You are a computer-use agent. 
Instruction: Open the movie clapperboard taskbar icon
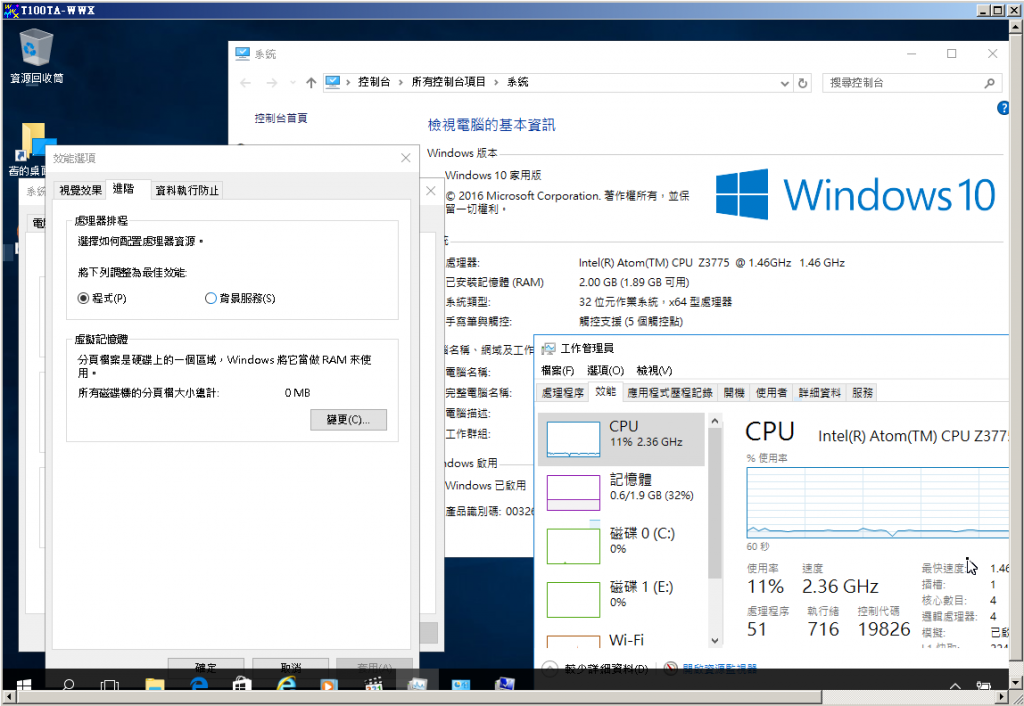click(374, 685)
